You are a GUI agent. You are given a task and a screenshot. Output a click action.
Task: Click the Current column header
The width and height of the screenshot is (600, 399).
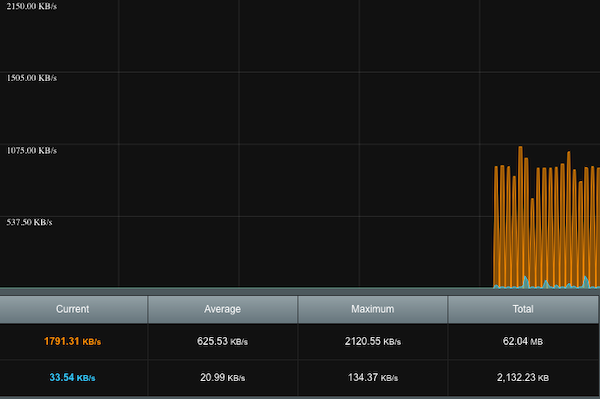(x=73, y=309)
